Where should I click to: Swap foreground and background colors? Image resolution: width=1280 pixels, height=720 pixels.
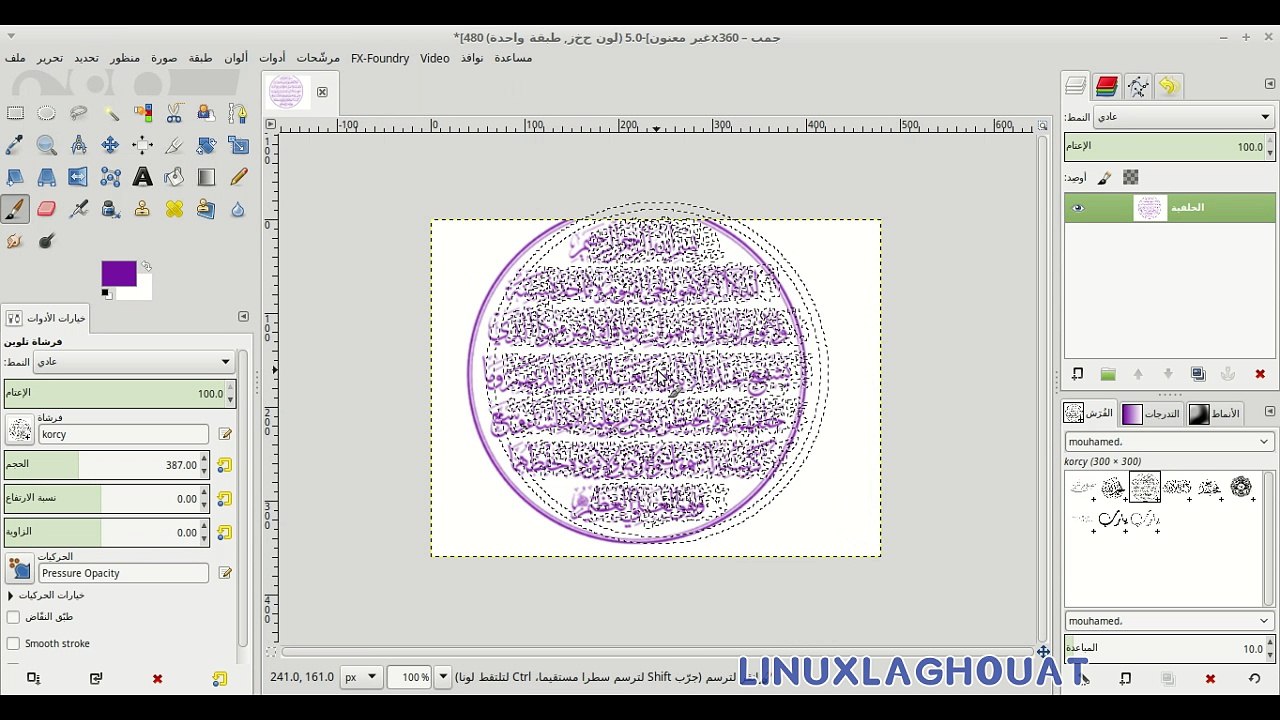146,266
